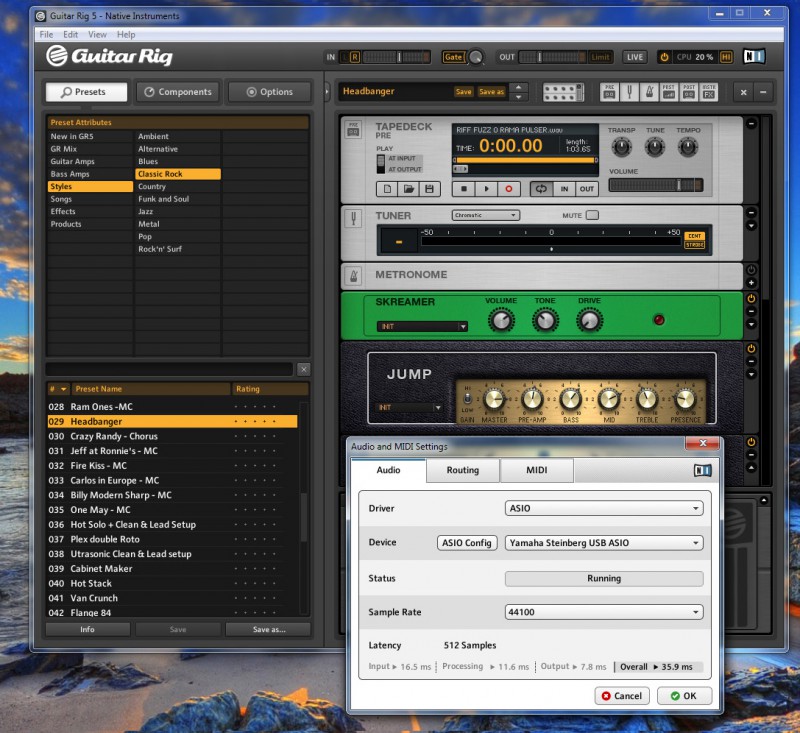800x733 pixels.
Task: Clear the preset search field
Action: point(304,369)
